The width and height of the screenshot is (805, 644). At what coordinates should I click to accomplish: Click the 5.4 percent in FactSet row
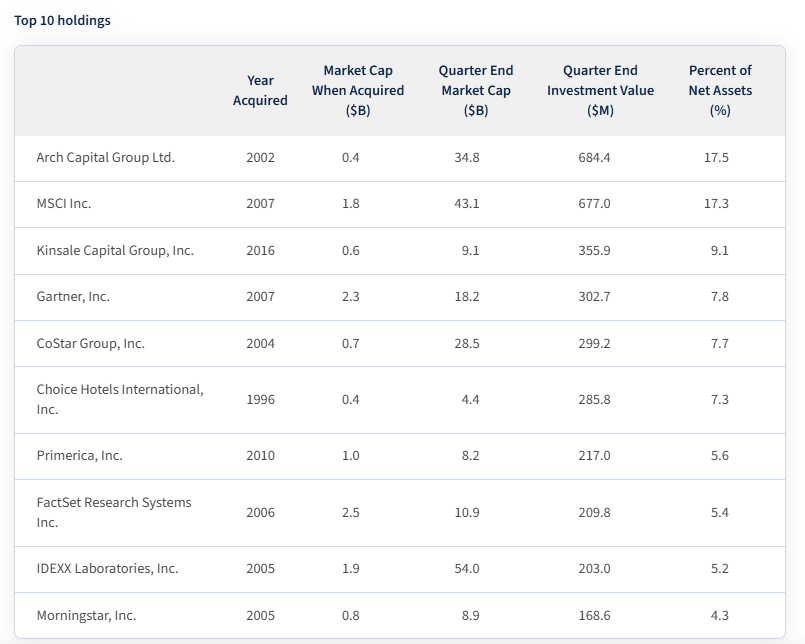(720, 513)
